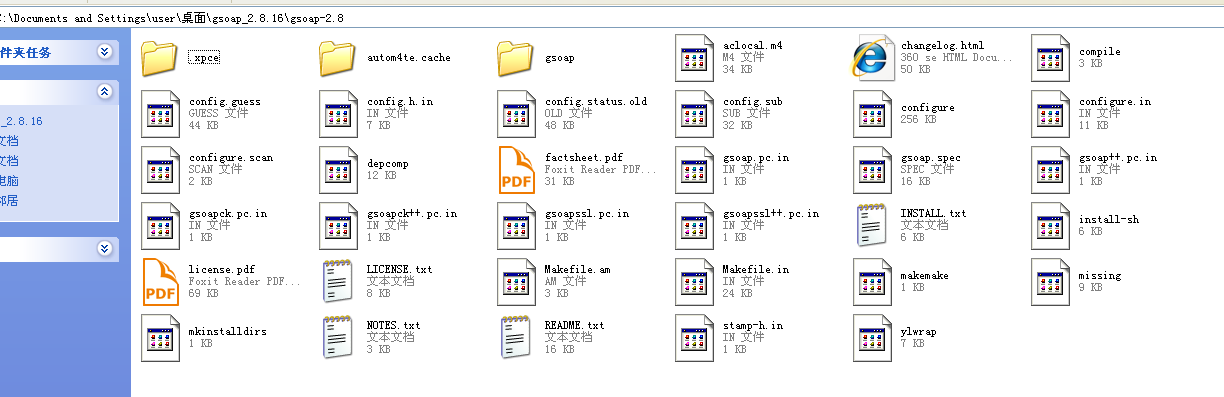The height and width of the screenshot is (397, 1224).
Task: Select file name stamp-h.in
Action: coord(753,326)
